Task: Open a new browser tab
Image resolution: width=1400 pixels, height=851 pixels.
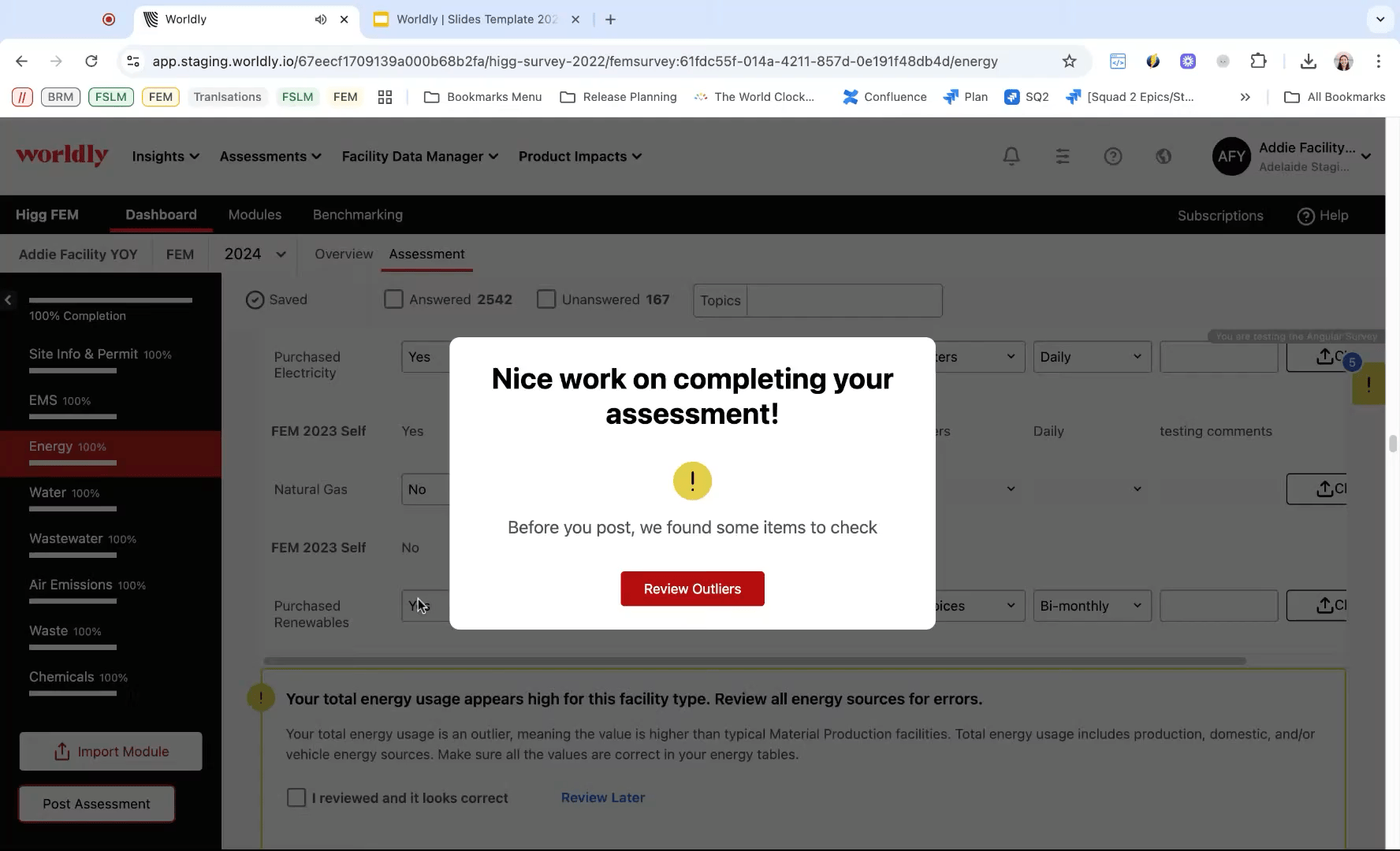Action: (610, 20)
